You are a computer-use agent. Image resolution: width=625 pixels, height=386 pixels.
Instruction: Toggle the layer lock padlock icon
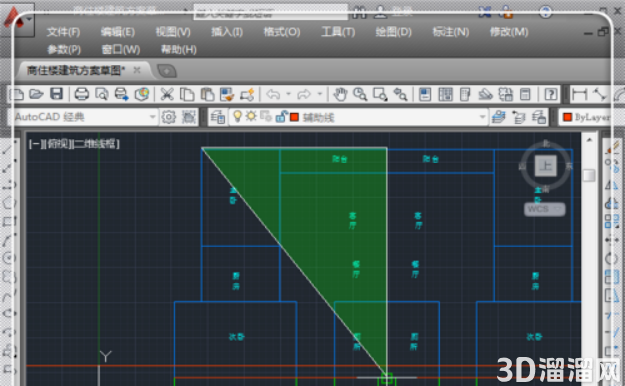click(281, 116)
